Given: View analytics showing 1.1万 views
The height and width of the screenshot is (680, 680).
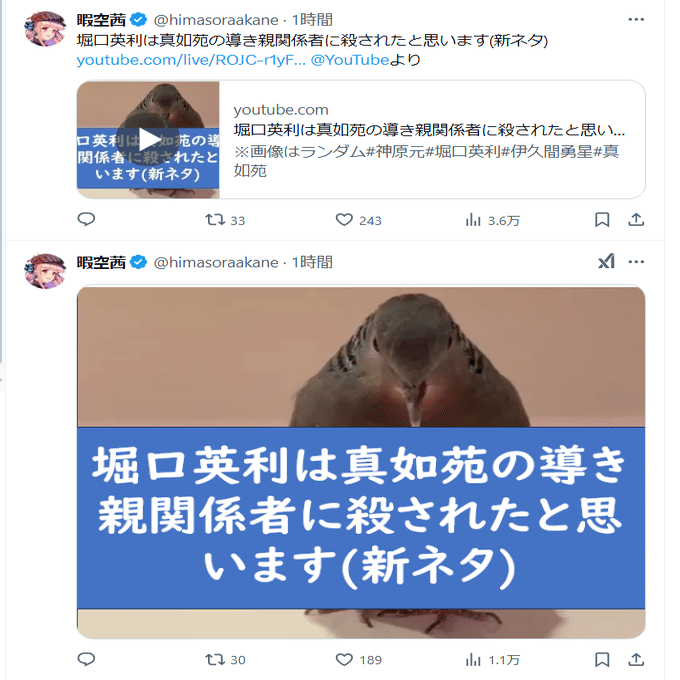Looking at the screenshot, I should [x=492, y=660].
